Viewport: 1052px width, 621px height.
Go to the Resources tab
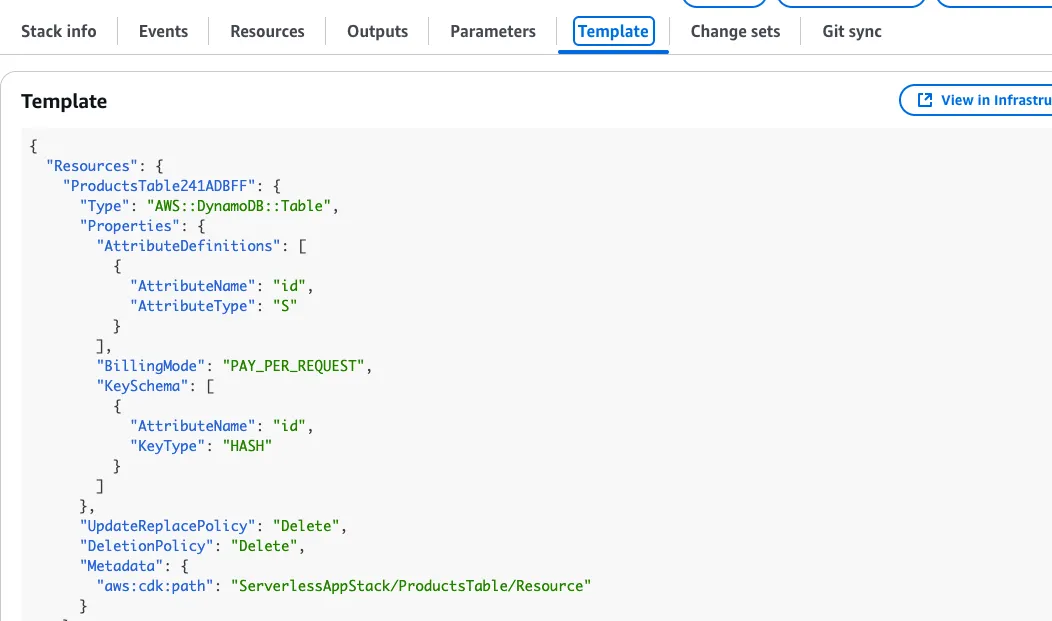click(x=267, y=32)
